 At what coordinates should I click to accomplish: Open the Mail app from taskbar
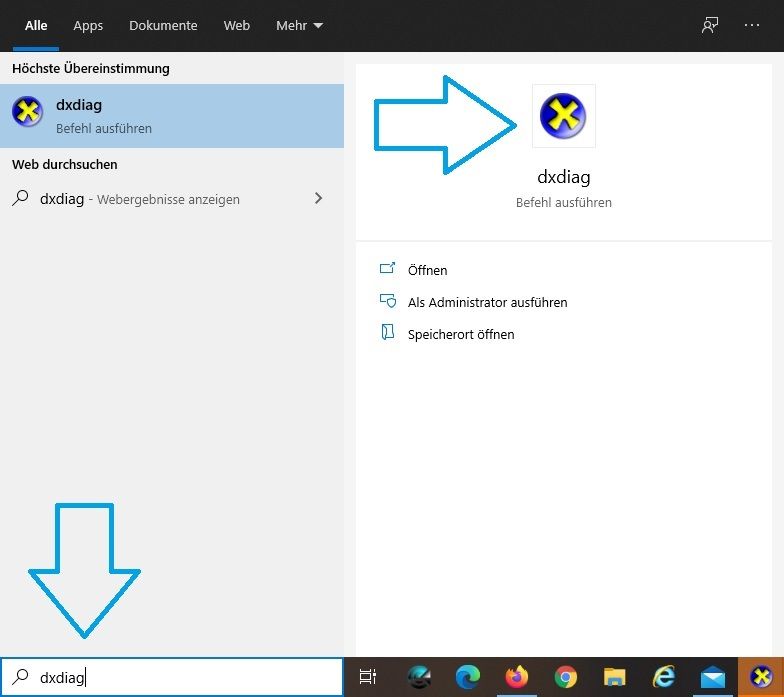pyautogui.click(x=712, y=677)
